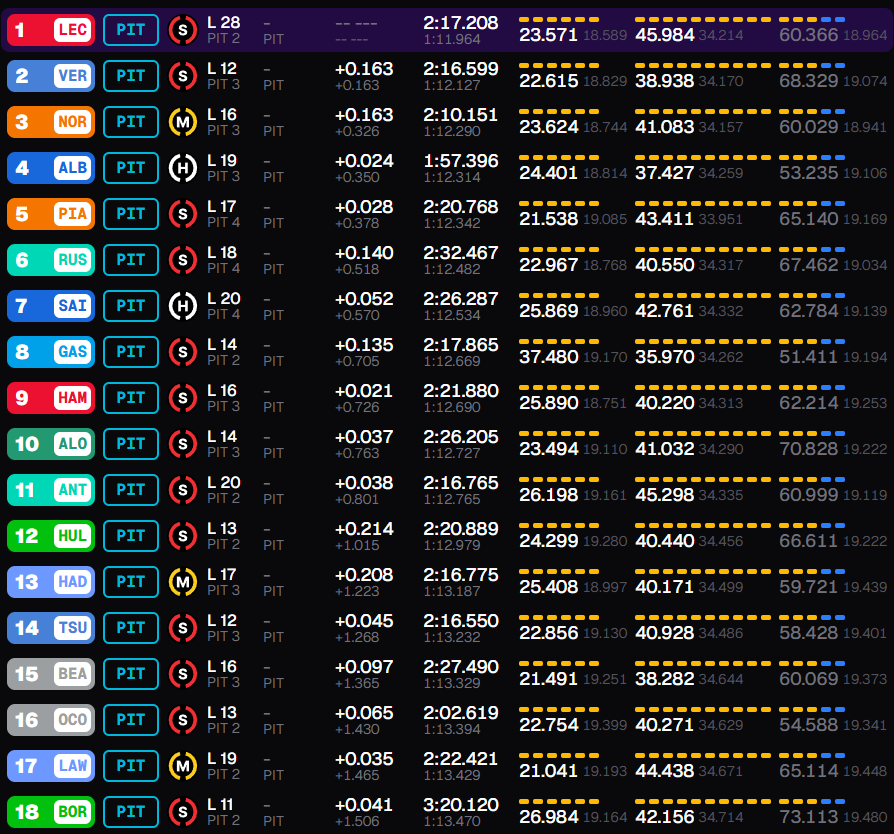Image resolution: width=894 pixels, height=834 pixels.
Task: Click GAS's soft tyre compound icon
Action: pyautogui.click(x=182, y=352)
